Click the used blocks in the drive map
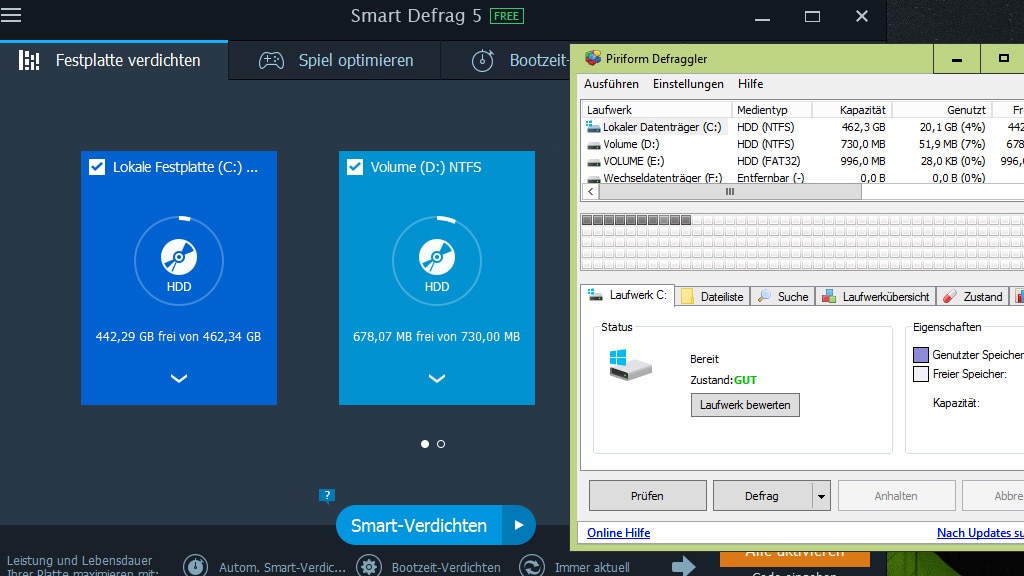The height and width of the screenshot is (576, 1024). tap(636, 220)
